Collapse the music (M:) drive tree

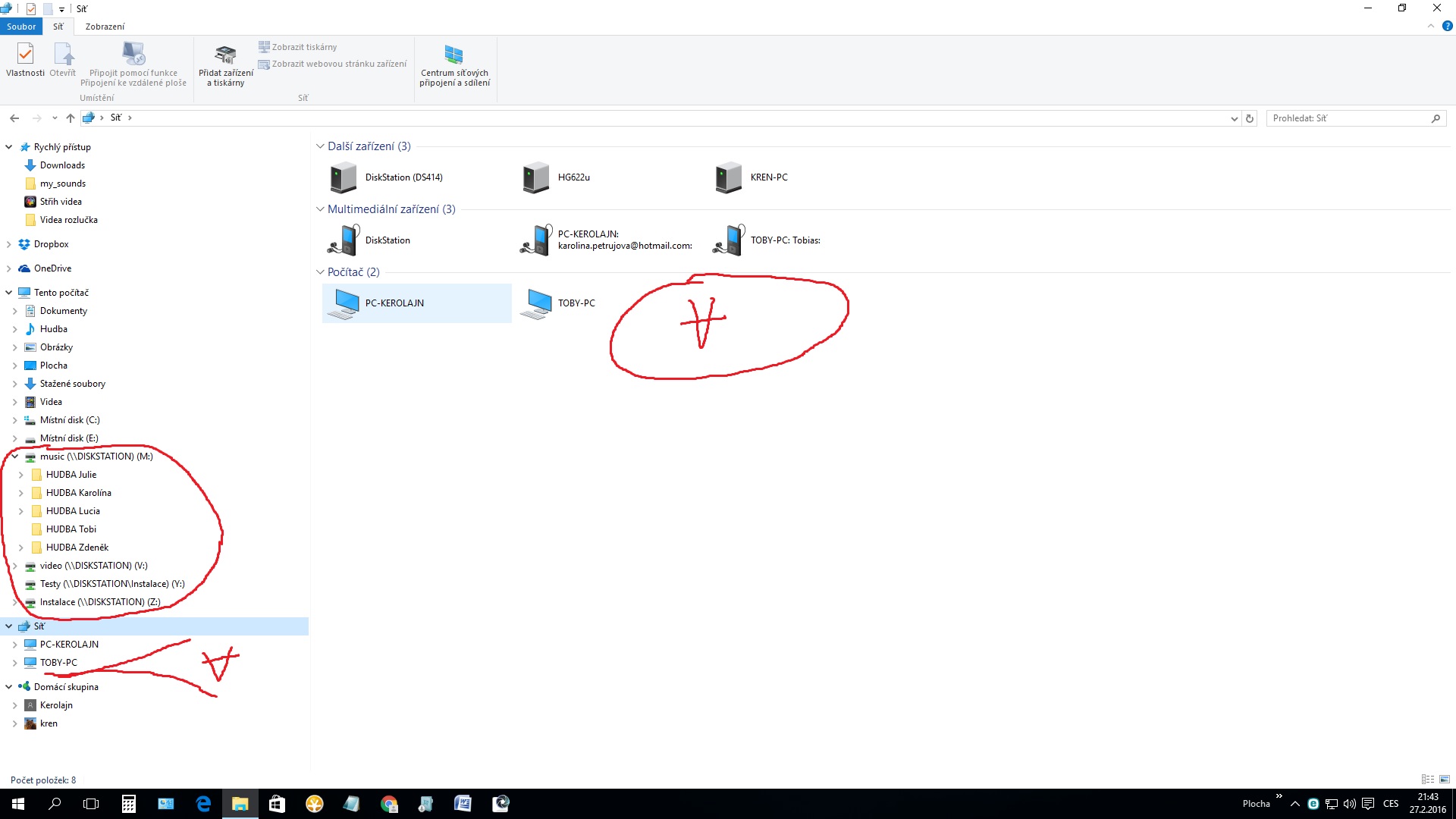14,457
